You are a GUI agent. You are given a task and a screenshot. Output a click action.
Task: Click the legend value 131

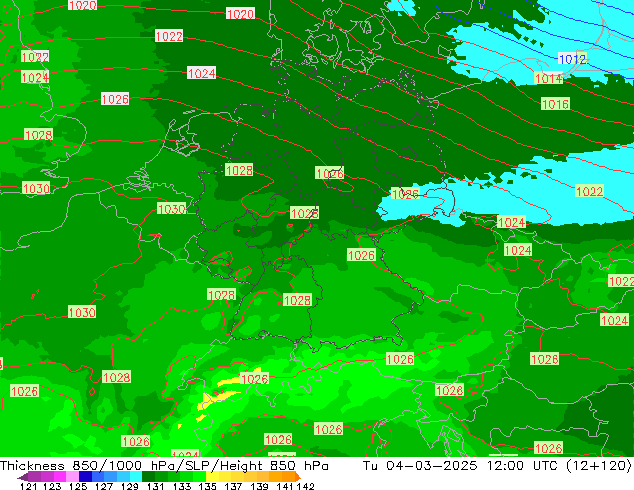155,486
